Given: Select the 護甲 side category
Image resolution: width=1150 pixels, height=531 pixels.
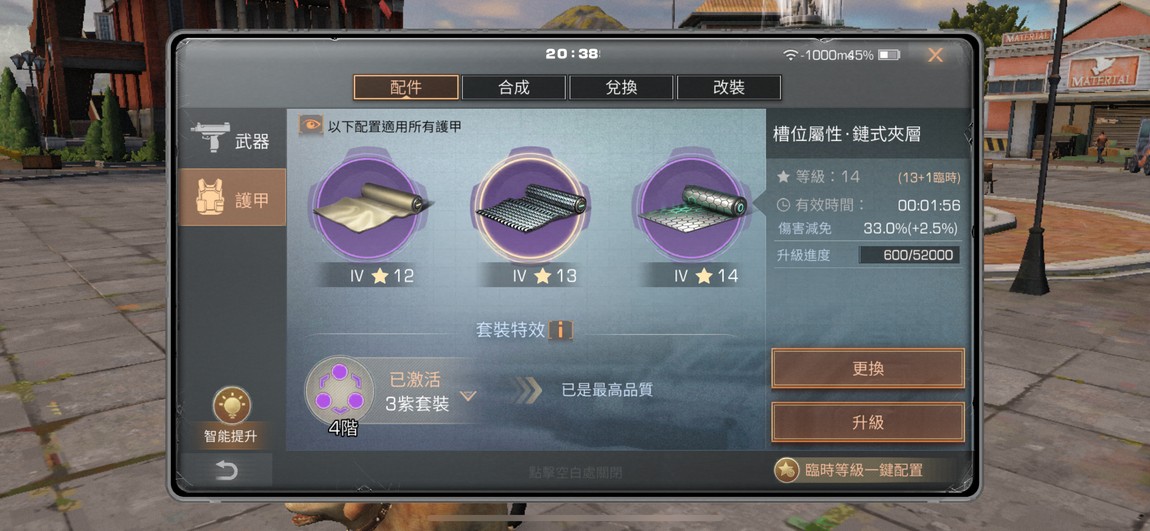Looking at the screenshot, I should pyautogui.click(x=232, y=197).
